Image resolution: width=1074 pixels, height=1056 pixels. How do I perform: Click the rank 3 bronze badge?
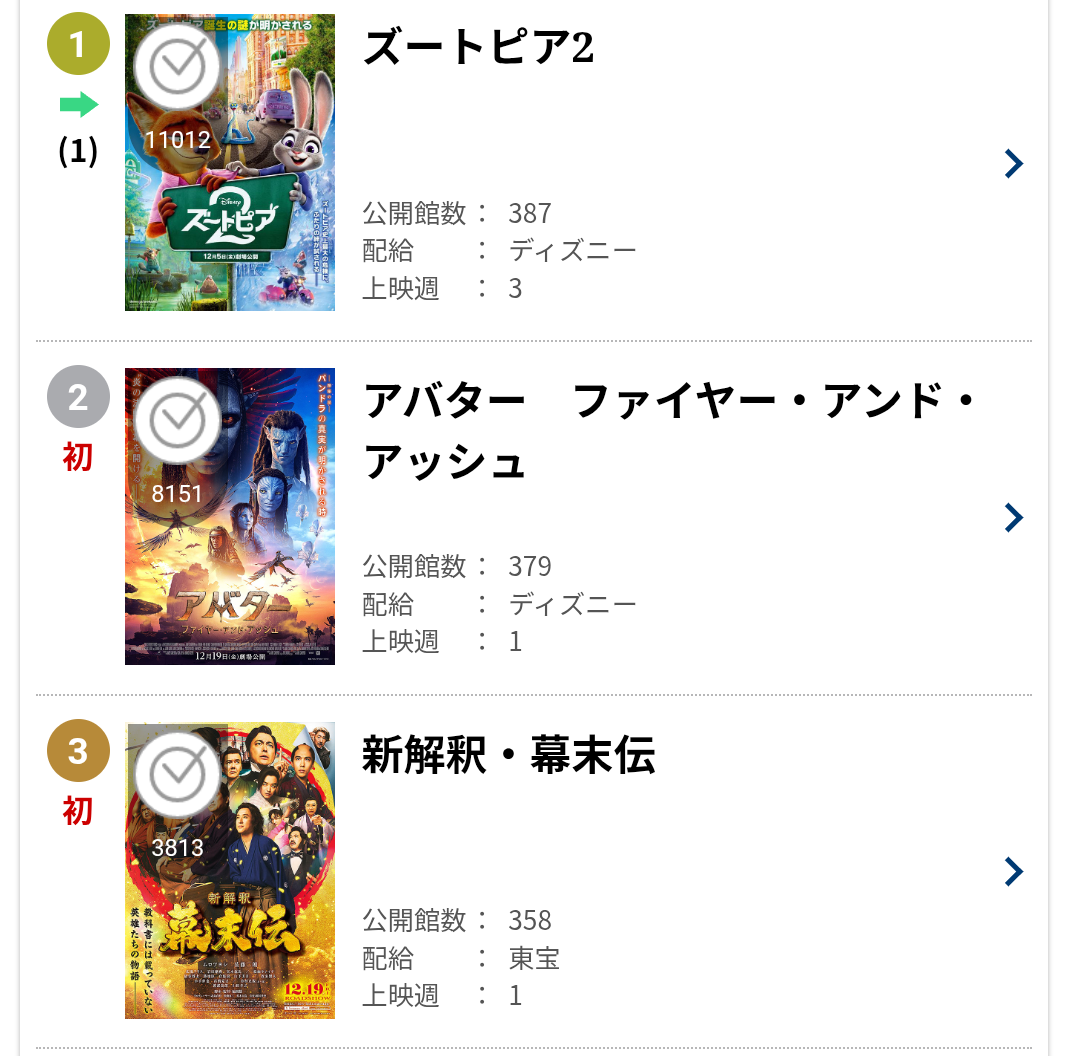point(77,751)
